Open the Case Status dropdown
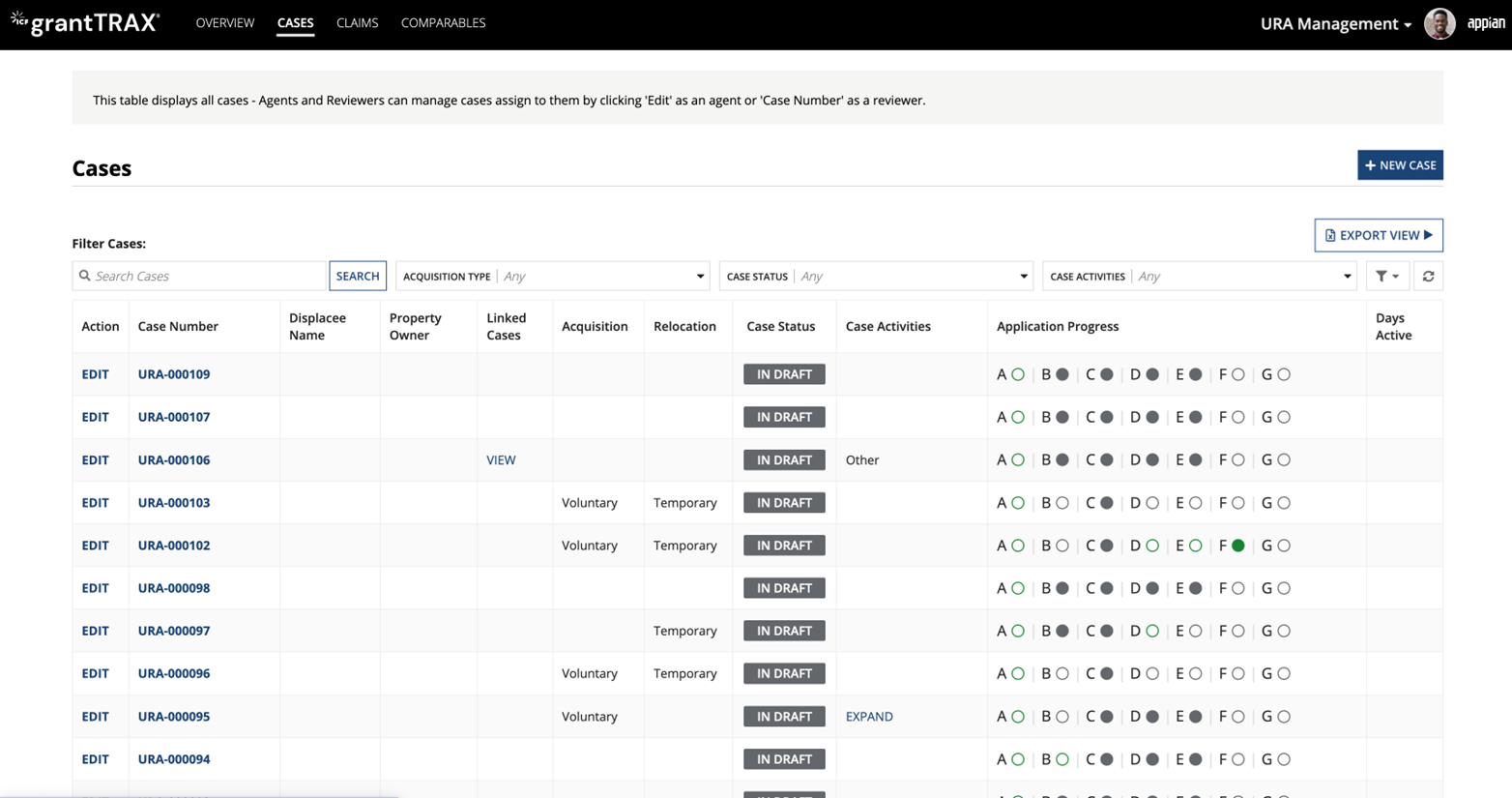1512x798 pixels. 876,277
